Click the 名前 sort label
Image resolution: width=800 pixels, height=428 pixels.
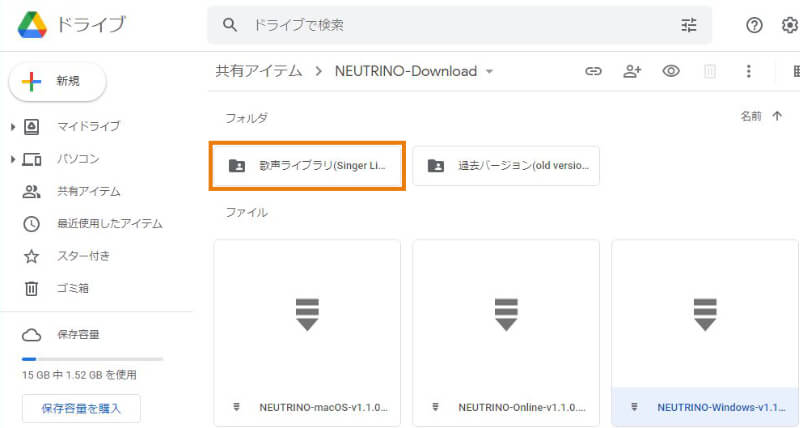[x=751, y=116]
